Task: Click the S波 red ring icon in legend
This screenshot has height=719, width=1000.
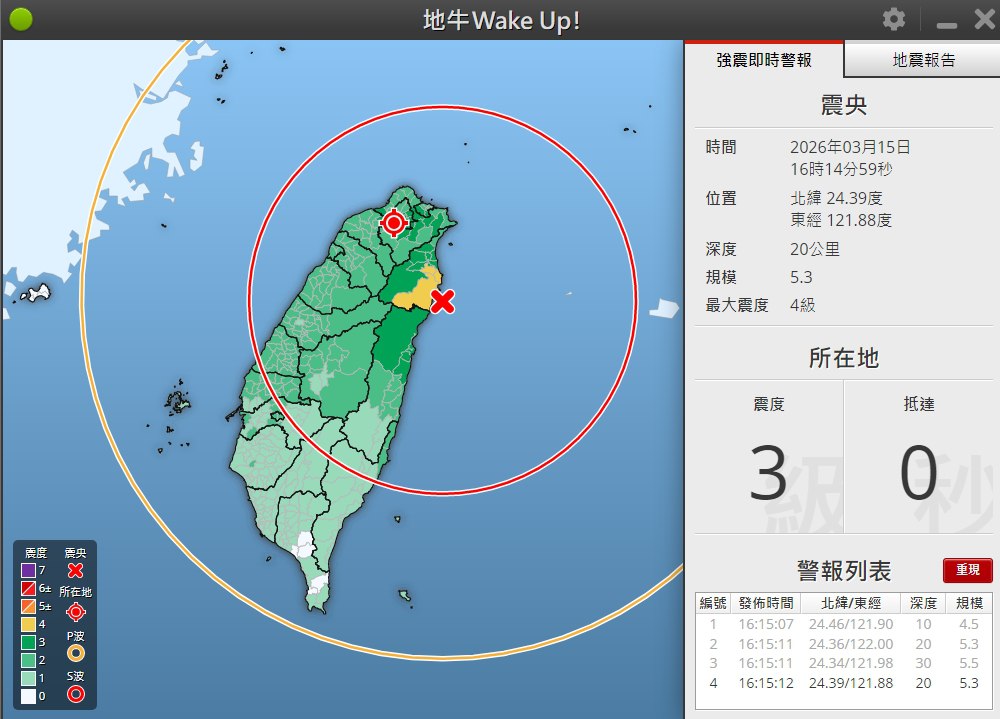Action: (x=75, y=694)
